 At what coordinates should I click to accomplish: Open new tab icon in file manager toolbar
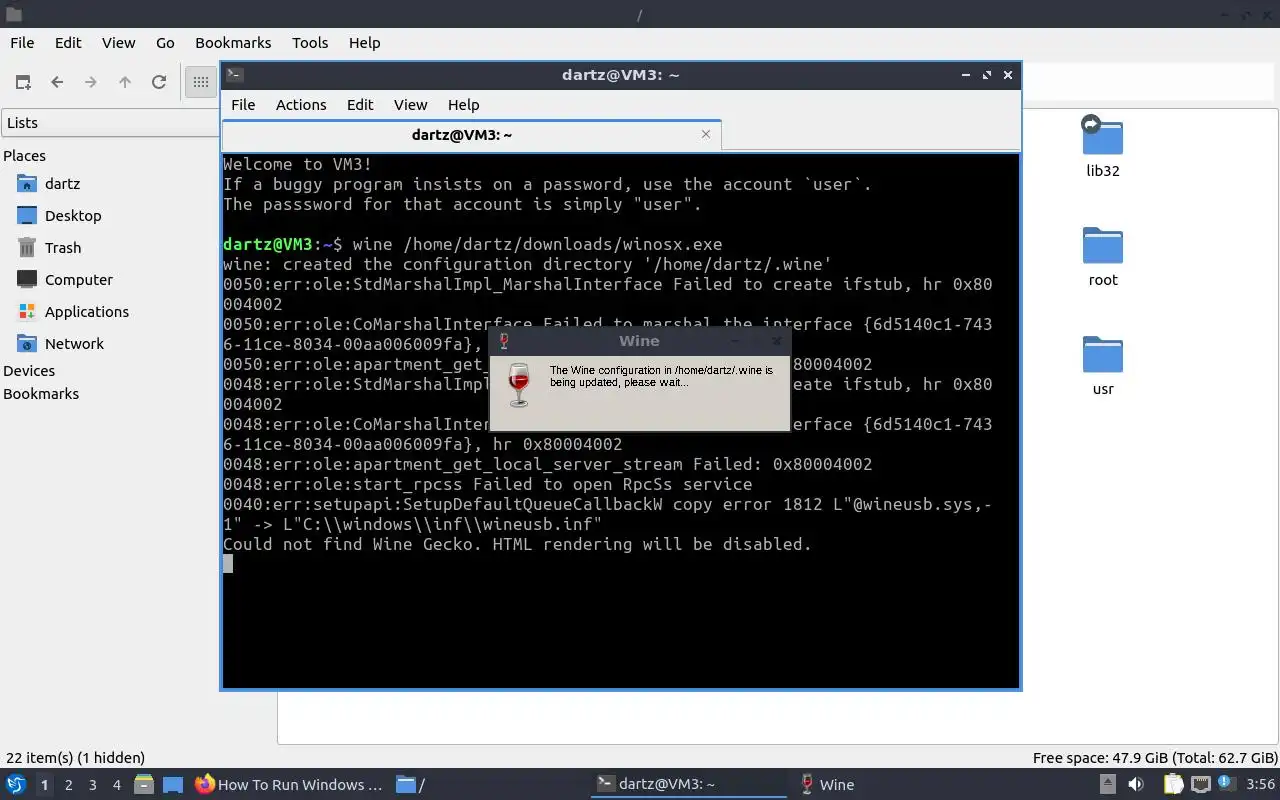(x=23, y=82)
